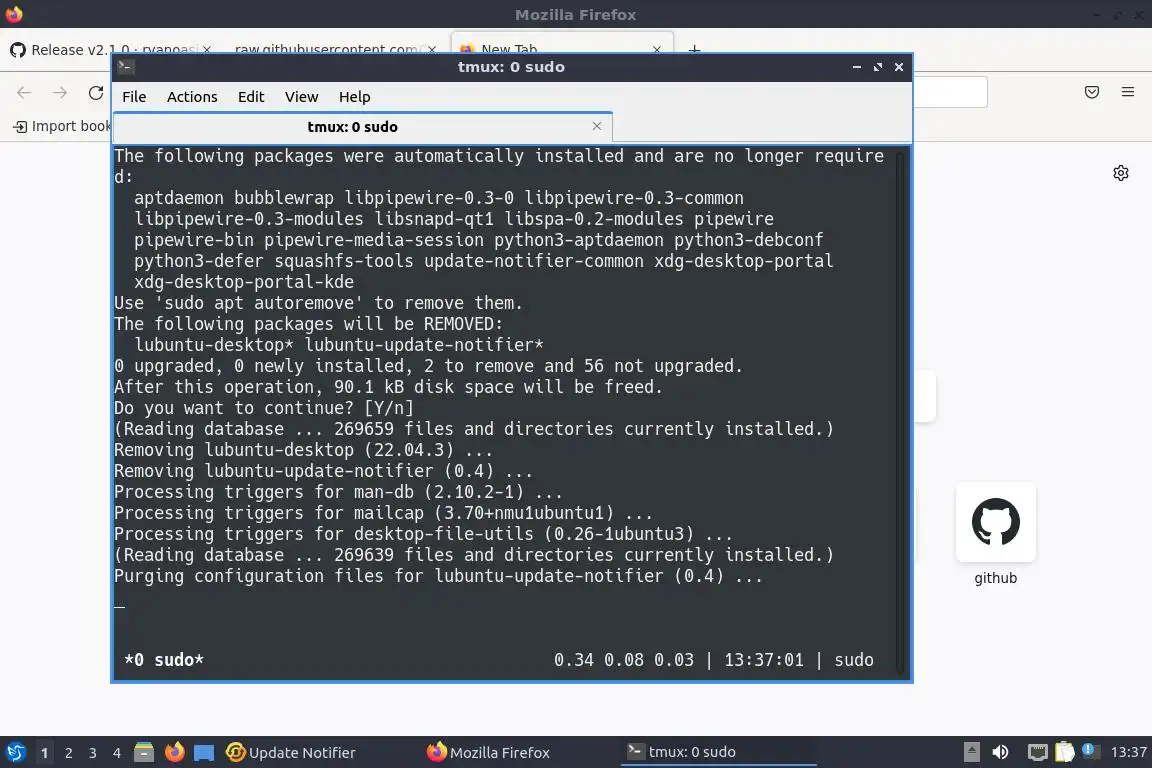The width and height of the screenshot is (1152, 768).
Task: Select the 'tmux: 0 sudo' terminal tab
Action: pos(353,126)
